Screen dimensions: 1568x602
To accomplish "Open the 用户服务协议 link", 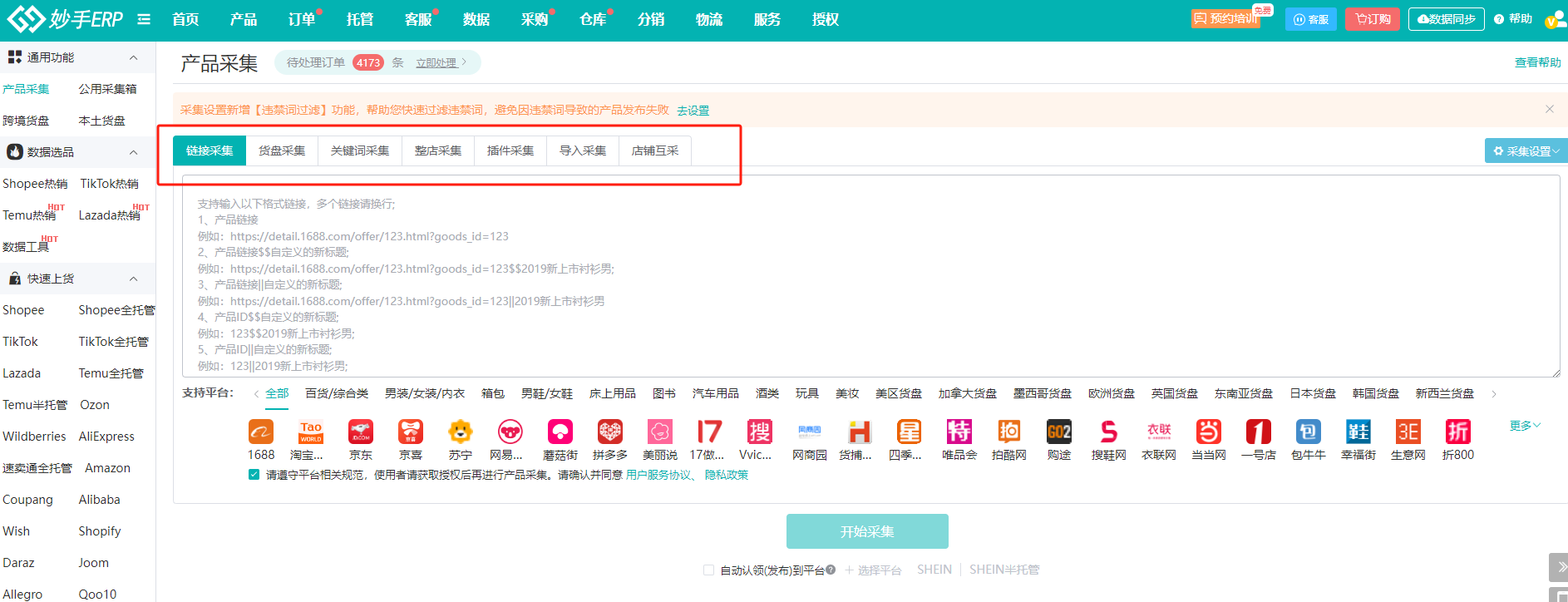I will coord(658,475).
